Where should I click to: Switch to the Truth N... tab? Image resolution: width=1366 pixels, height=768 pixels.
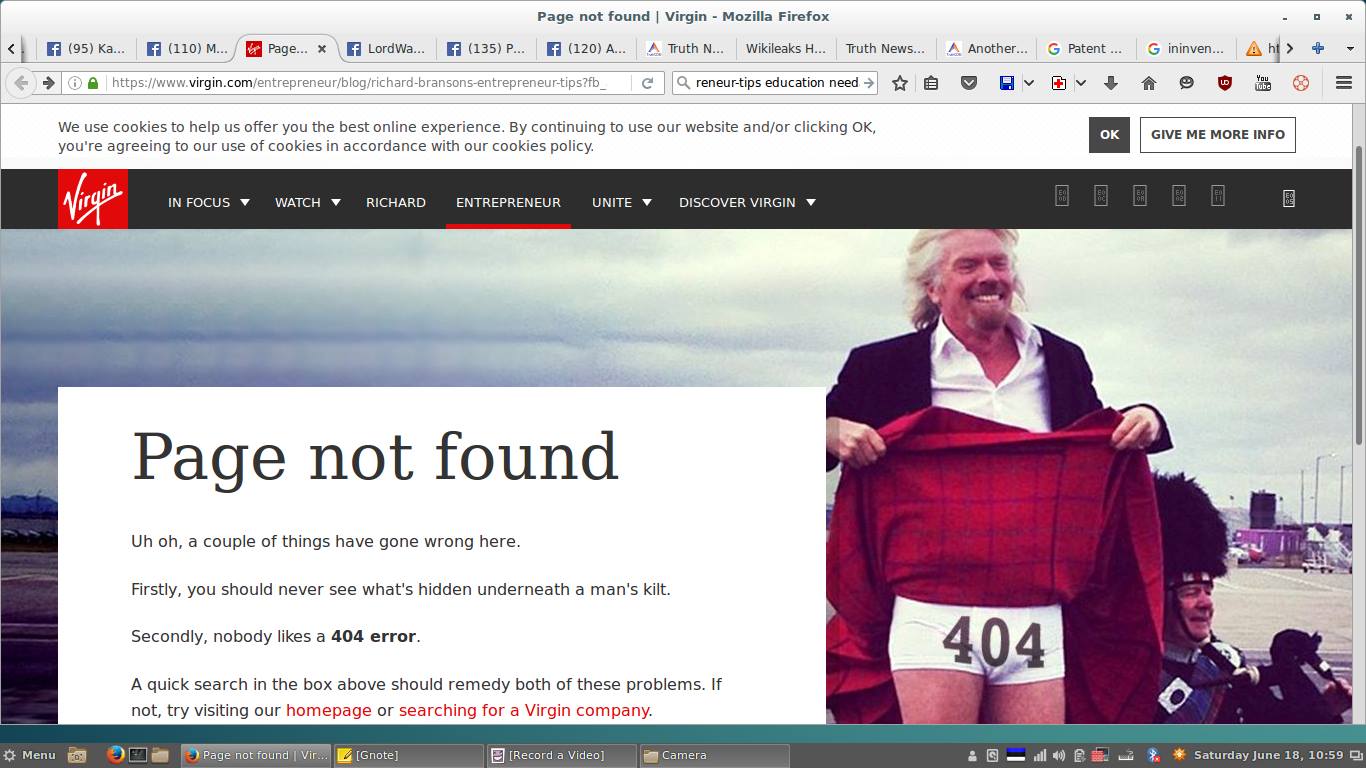point(685,48)
